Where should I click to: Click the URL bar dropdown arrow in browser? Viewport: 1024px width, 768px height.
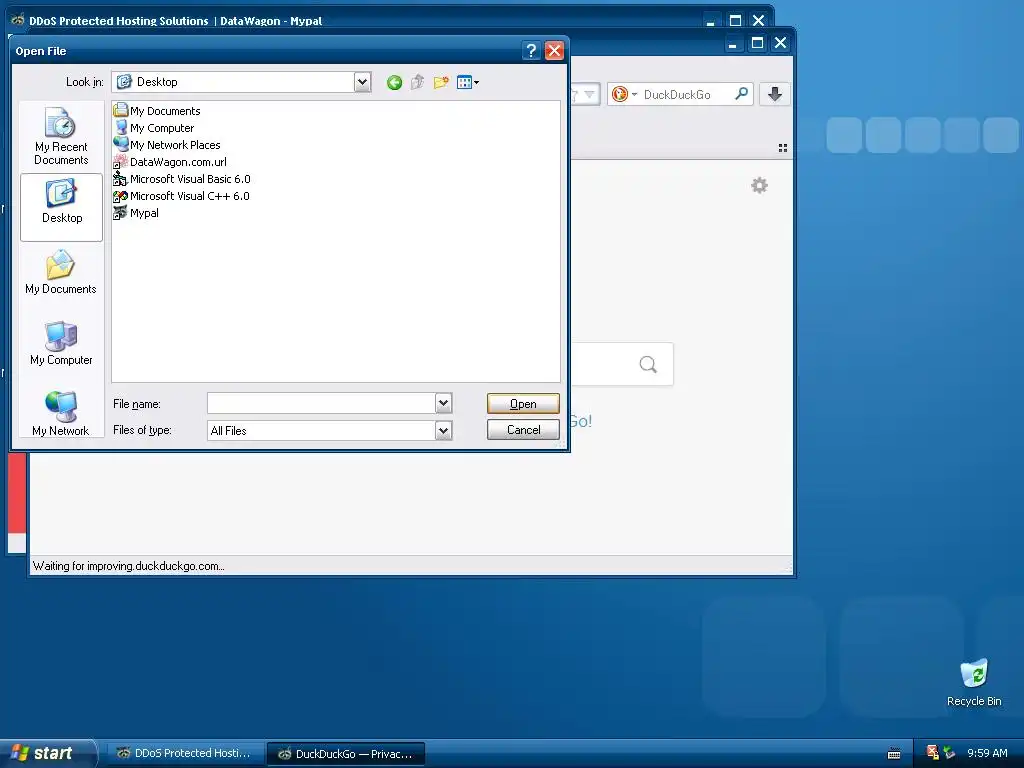click(589, 94)
